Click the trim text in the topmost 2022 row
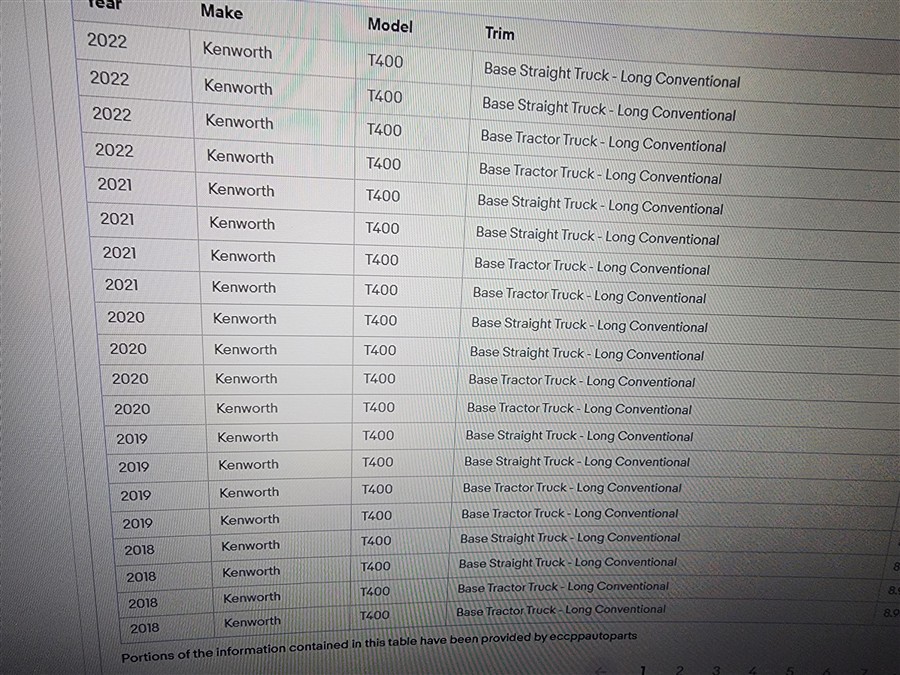 [612, 75]
